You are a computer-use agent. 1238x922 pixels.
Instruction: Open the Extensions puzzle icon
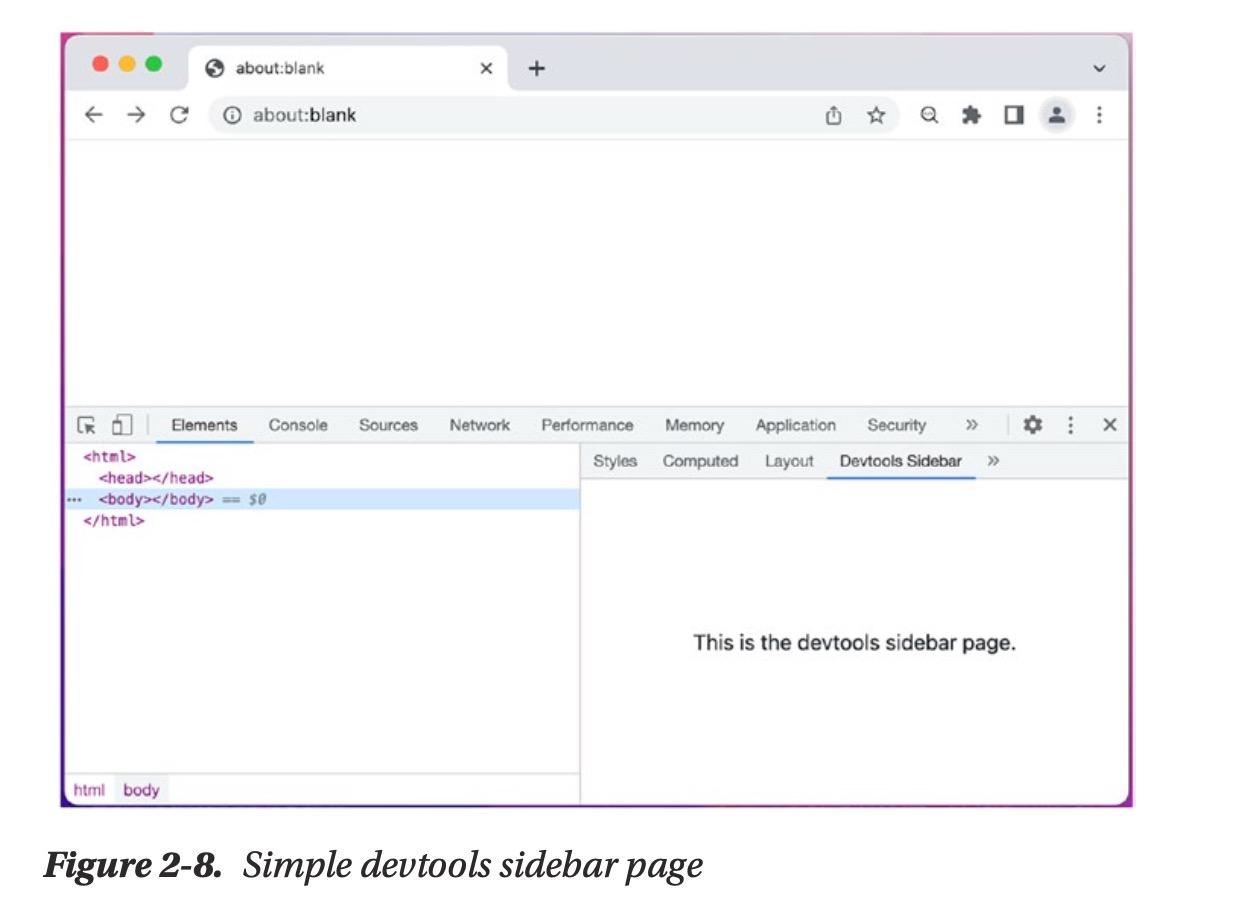coord(971,115)
